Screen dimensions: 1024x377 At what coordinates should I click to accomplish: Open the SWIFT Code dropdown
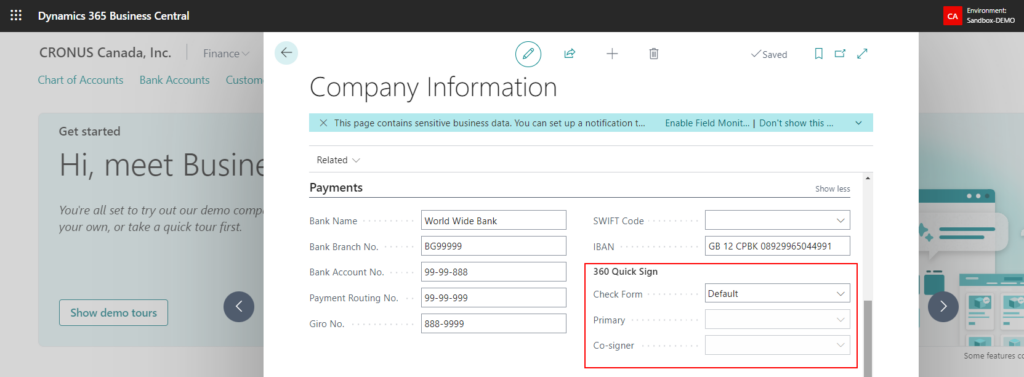tap(840, 221)
